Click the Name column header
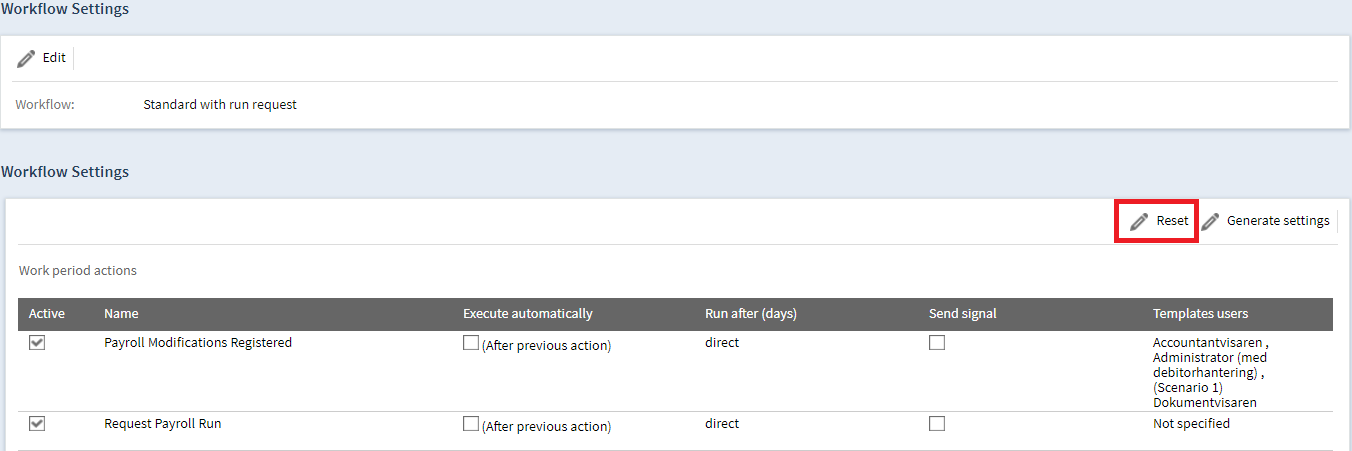The width and height of the screenshot is (1352, 451). [x=121, y=314]
